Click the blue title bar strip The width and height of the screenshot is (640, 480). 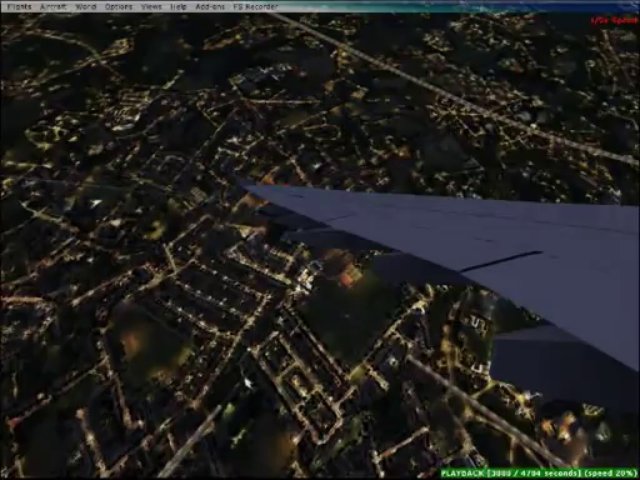pos(450,6)
